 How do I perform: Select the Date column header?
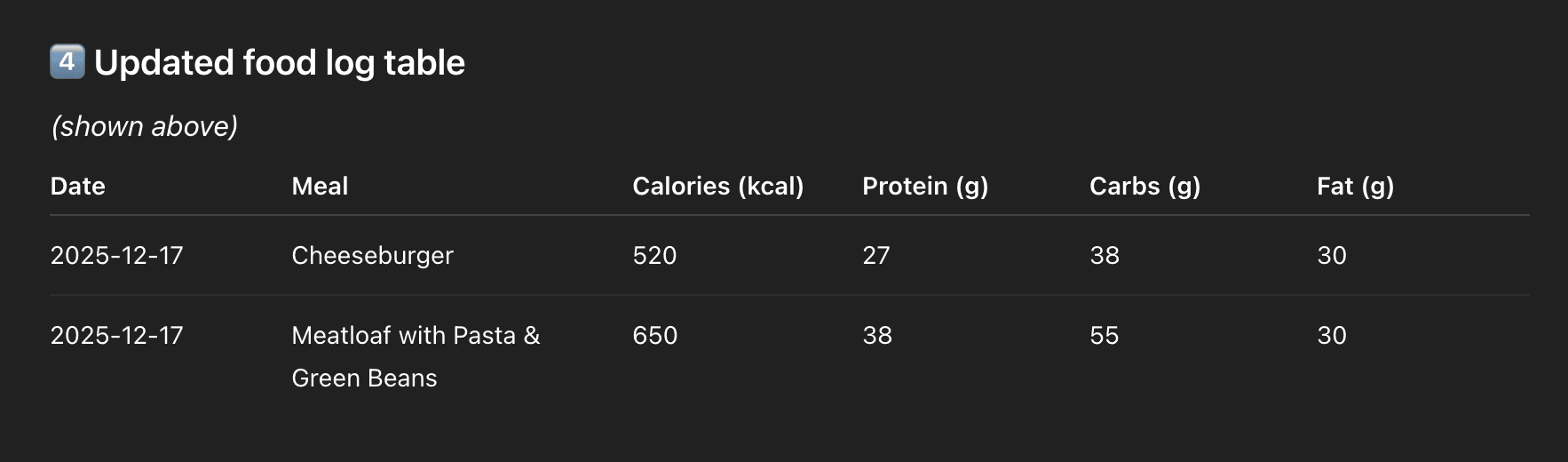pyautogui.click(x=78, y=186)
